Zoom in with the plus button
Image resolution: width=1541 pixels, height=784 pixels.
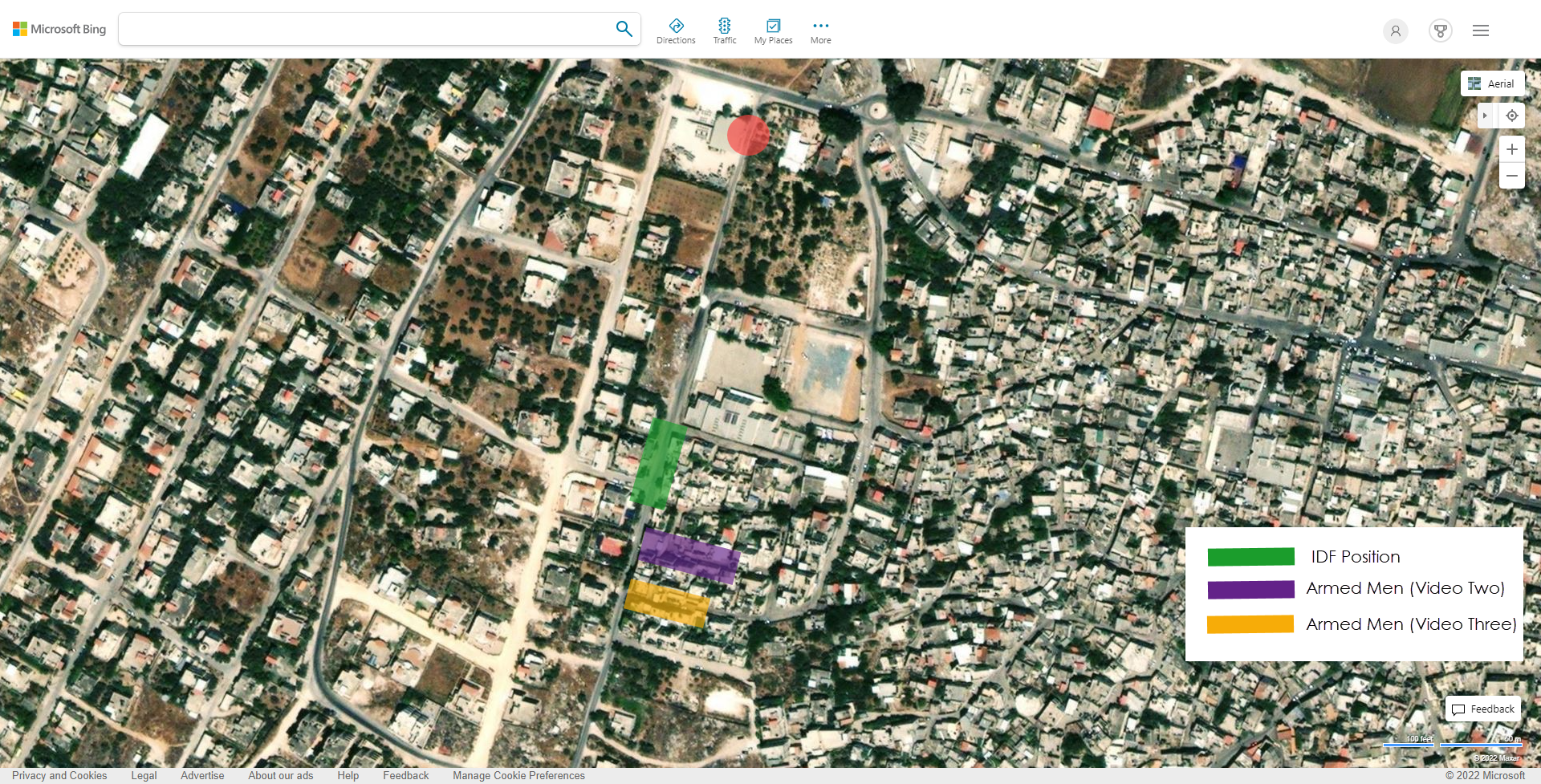[1511, 149]
